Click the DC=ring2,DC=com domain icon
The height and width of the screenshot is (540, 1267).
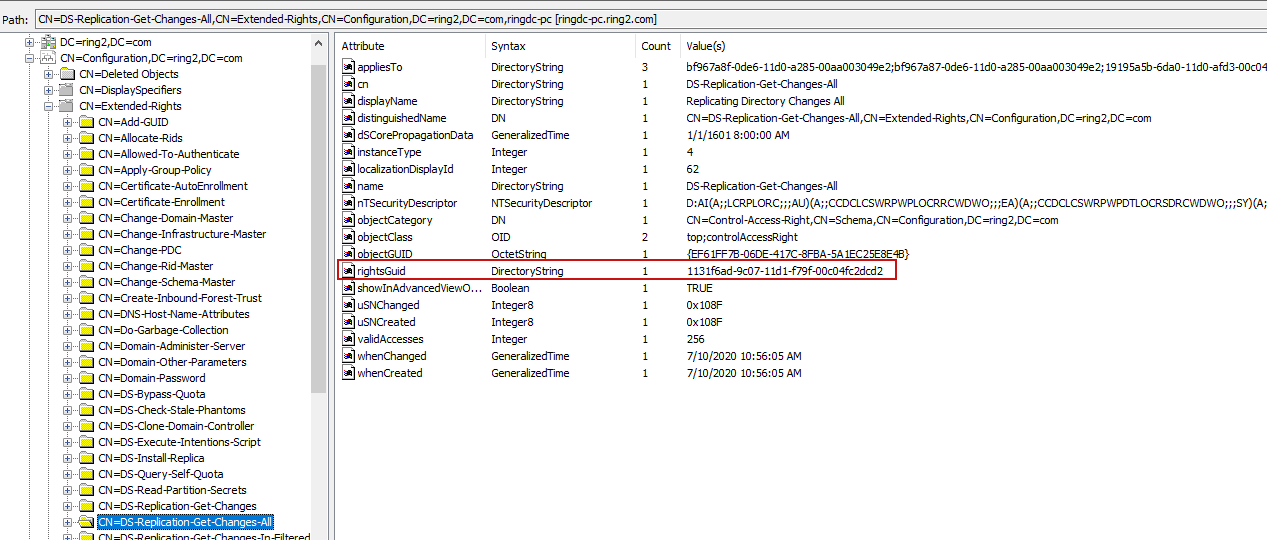[x=48, y=42]
